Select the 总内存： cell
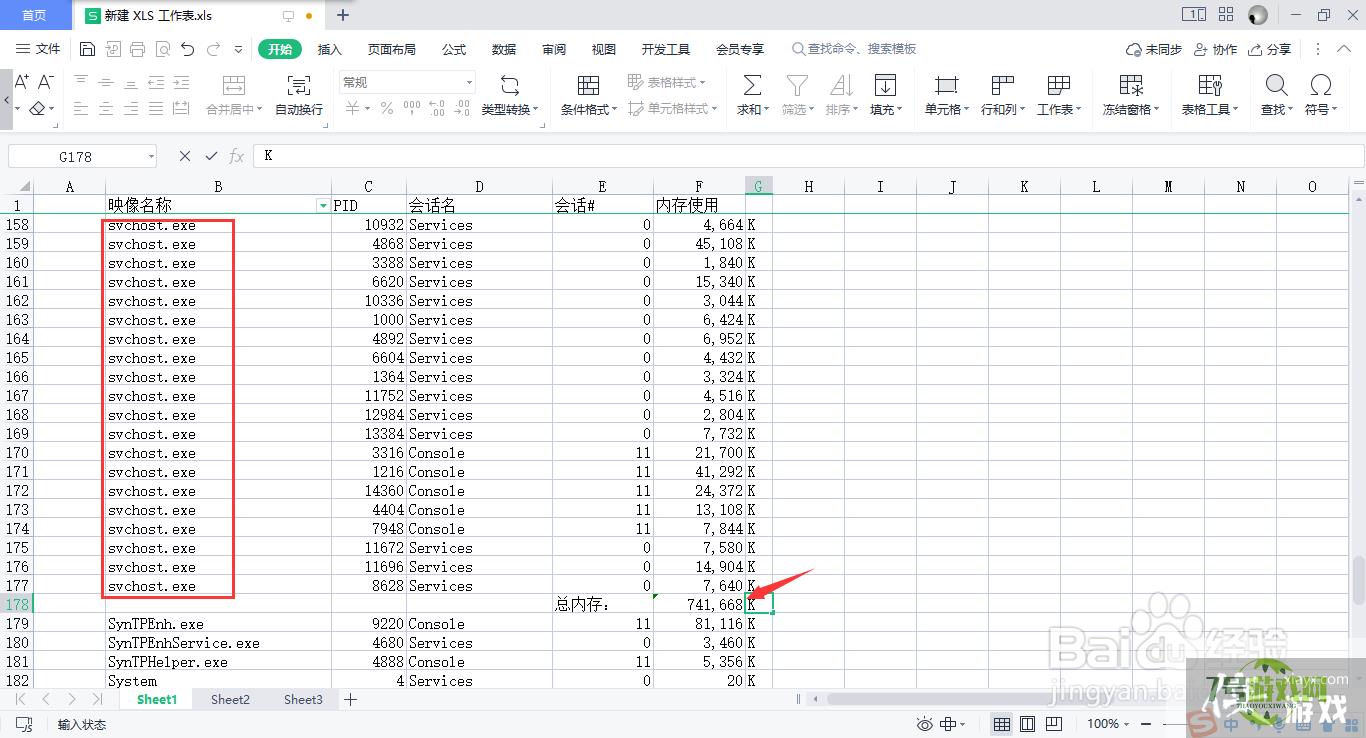Viewport: 1366px width, 738px height. (603, 605)
